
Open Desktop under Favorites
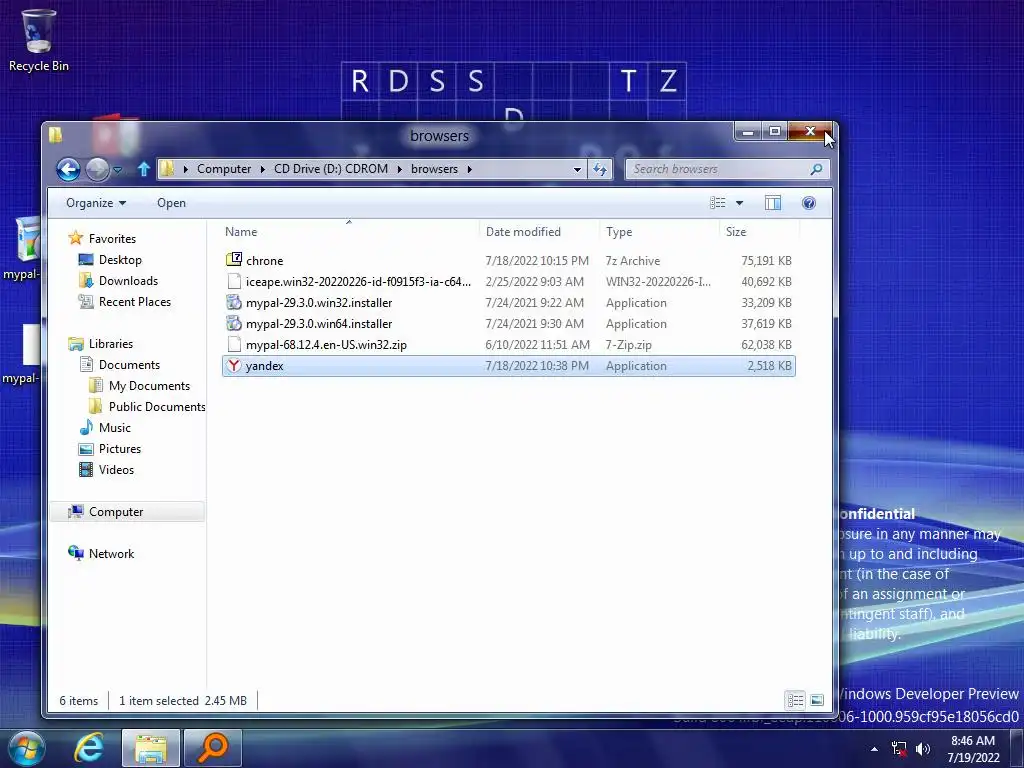[120, 260]
